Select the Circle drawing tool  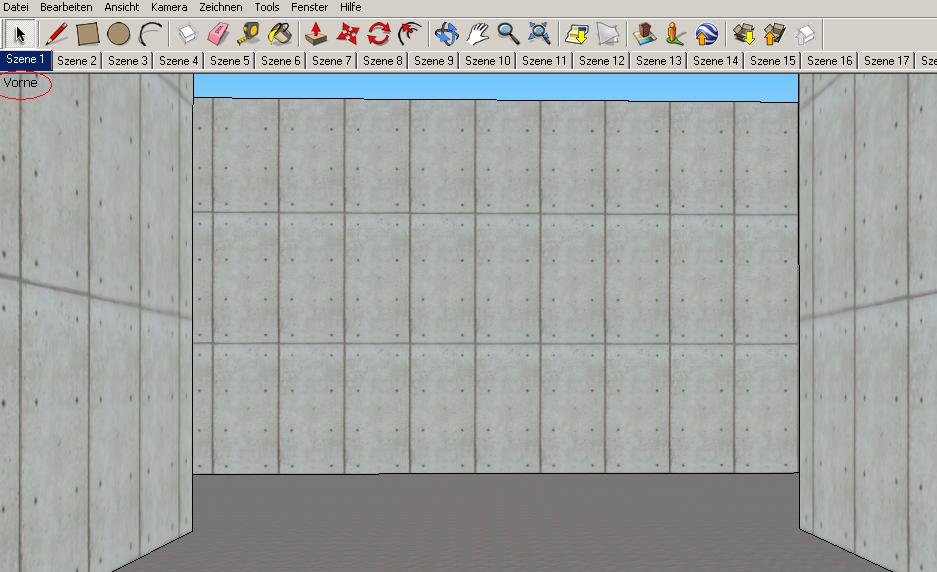point(119,35)
